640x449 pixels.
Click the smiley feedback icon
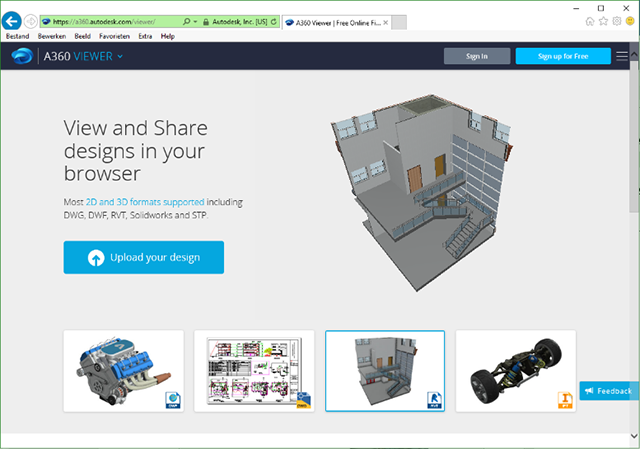point(630,21)
